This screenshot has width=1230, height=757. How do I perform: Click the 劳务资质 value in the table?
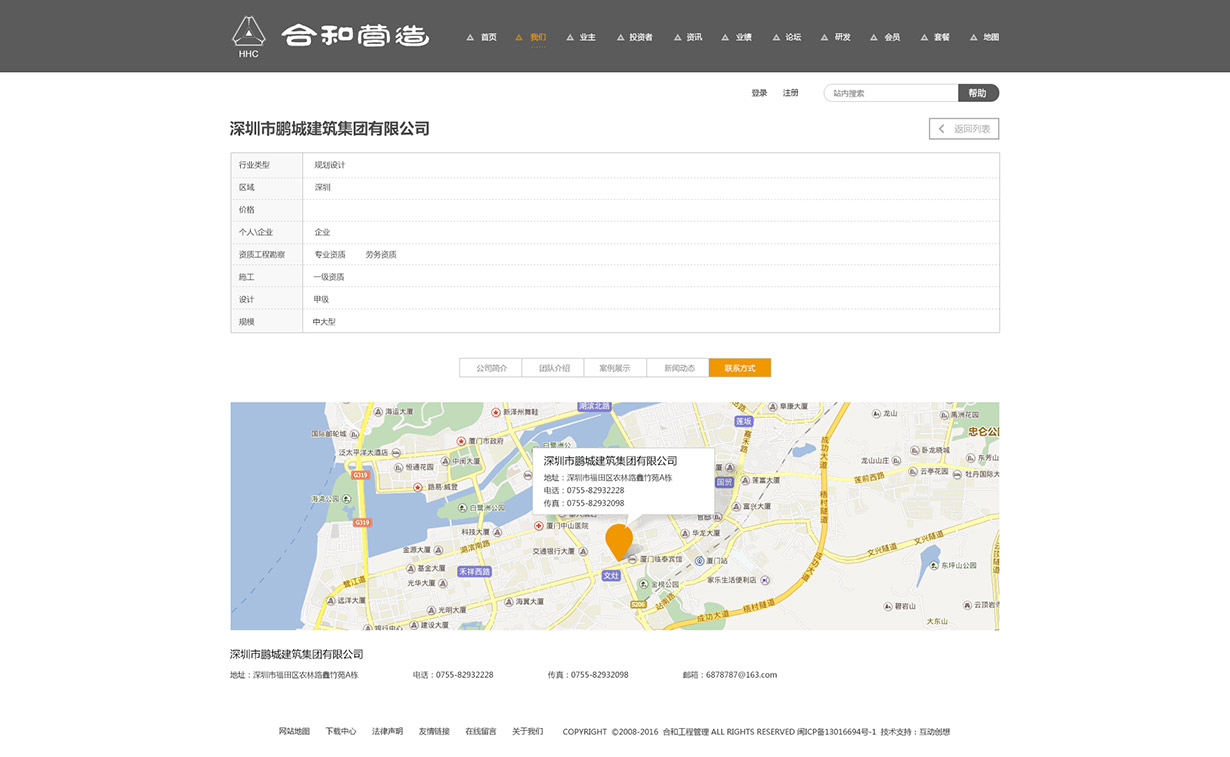[381, 255]
